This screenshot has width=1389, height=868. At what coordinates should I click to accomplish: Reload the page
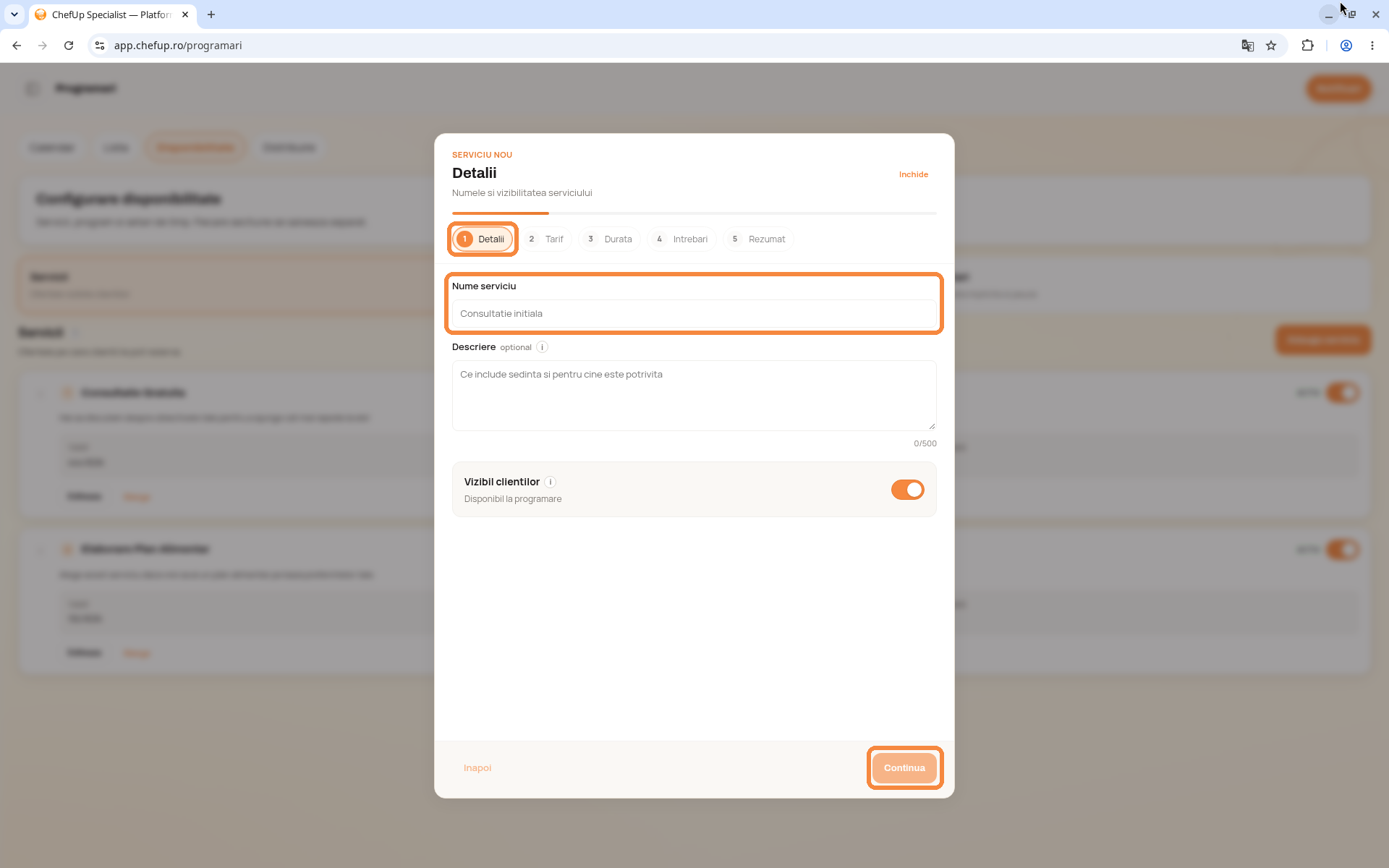pos(69,46)
